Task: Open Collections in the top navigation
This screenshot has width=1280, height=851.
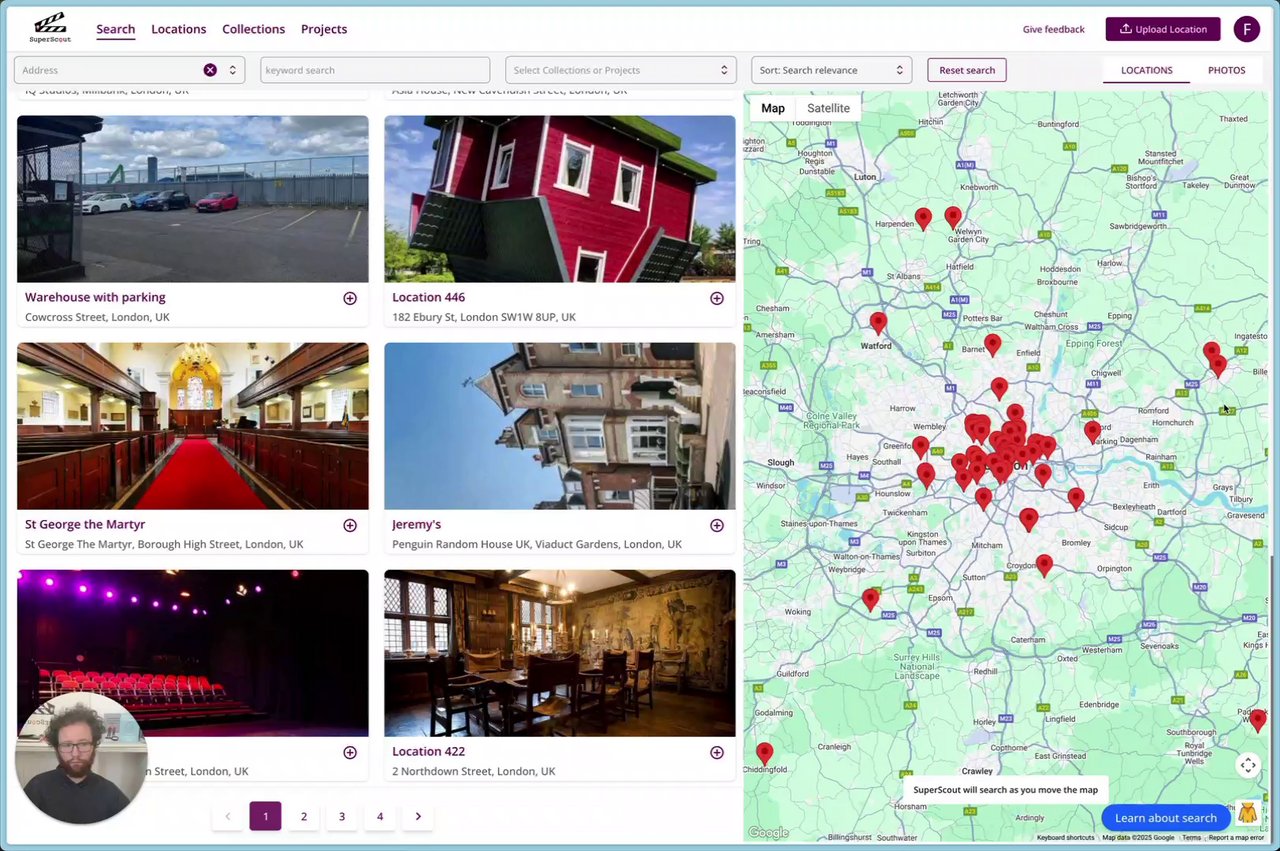Action: [253, 29]
